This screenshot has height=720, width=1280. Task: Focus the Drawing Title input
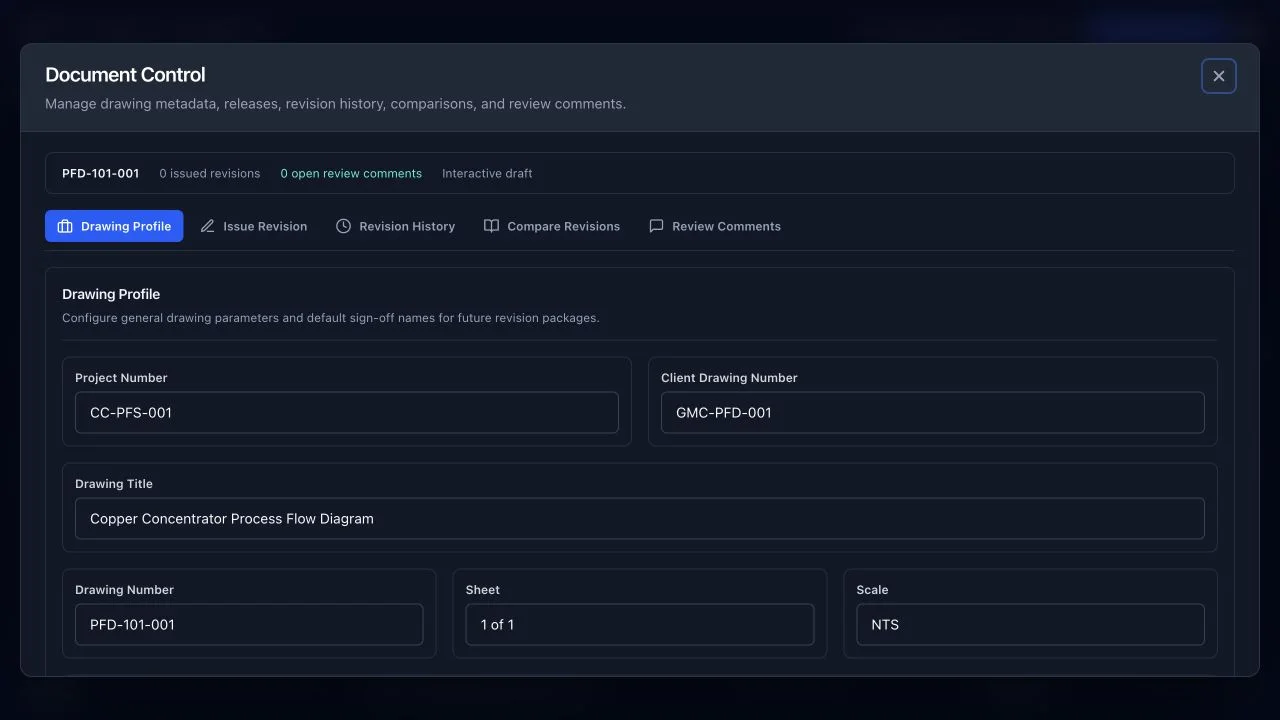tap(640, 518)
